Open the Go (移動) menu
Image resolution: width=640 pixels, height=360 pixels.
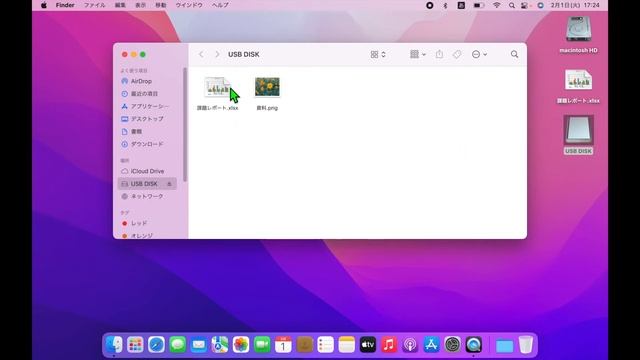click(x=161, y=5)
